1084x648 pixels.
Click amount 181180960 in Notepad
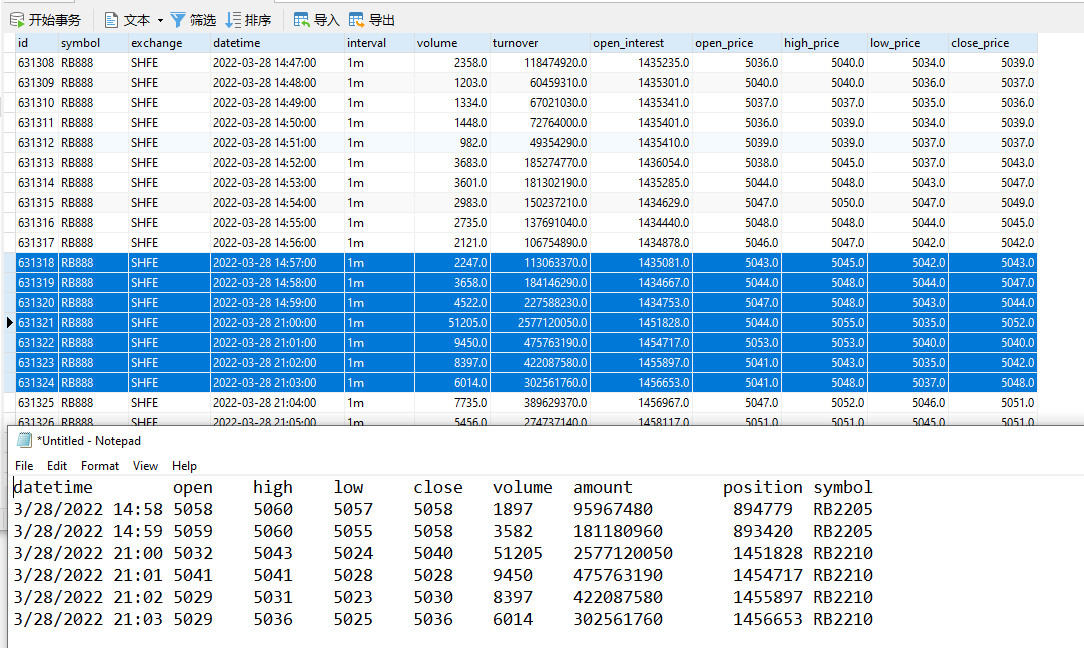click(617, 532)
